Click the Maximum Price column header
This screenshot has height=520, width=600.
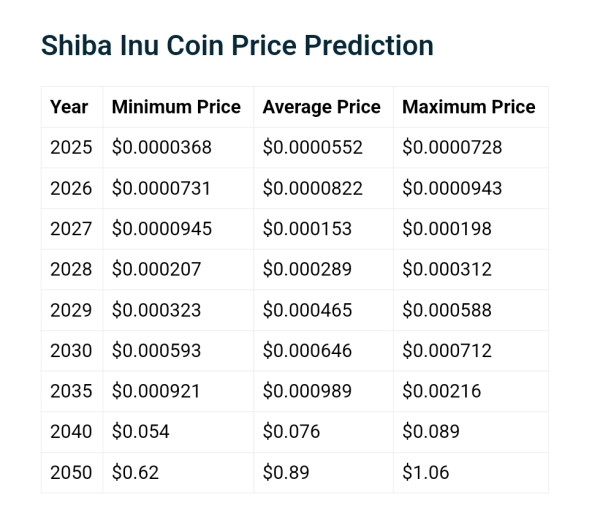[x=468, y=107]
